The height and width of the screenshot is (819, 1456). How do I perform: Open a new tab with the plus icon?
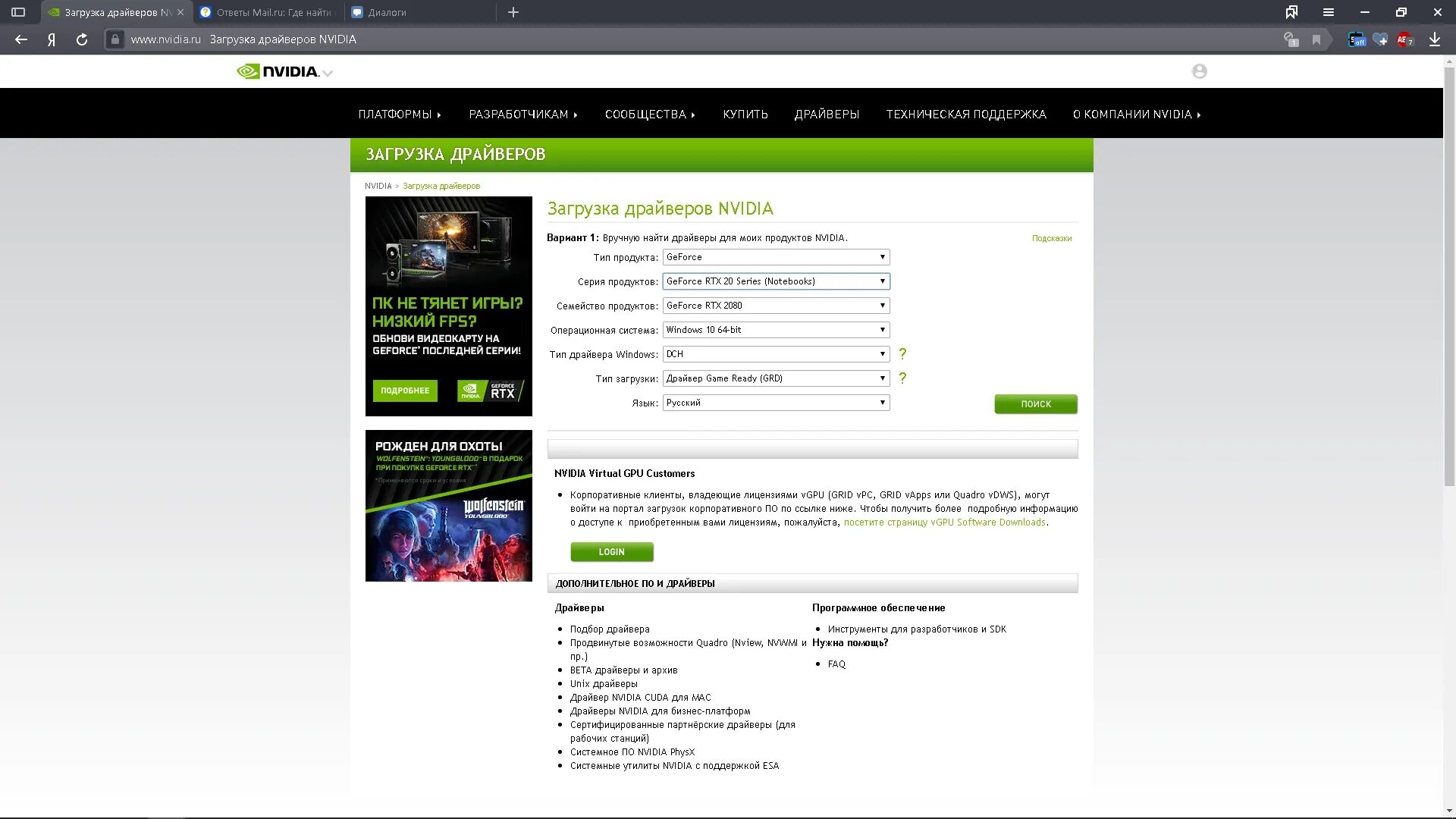click(x=513, y=12)
